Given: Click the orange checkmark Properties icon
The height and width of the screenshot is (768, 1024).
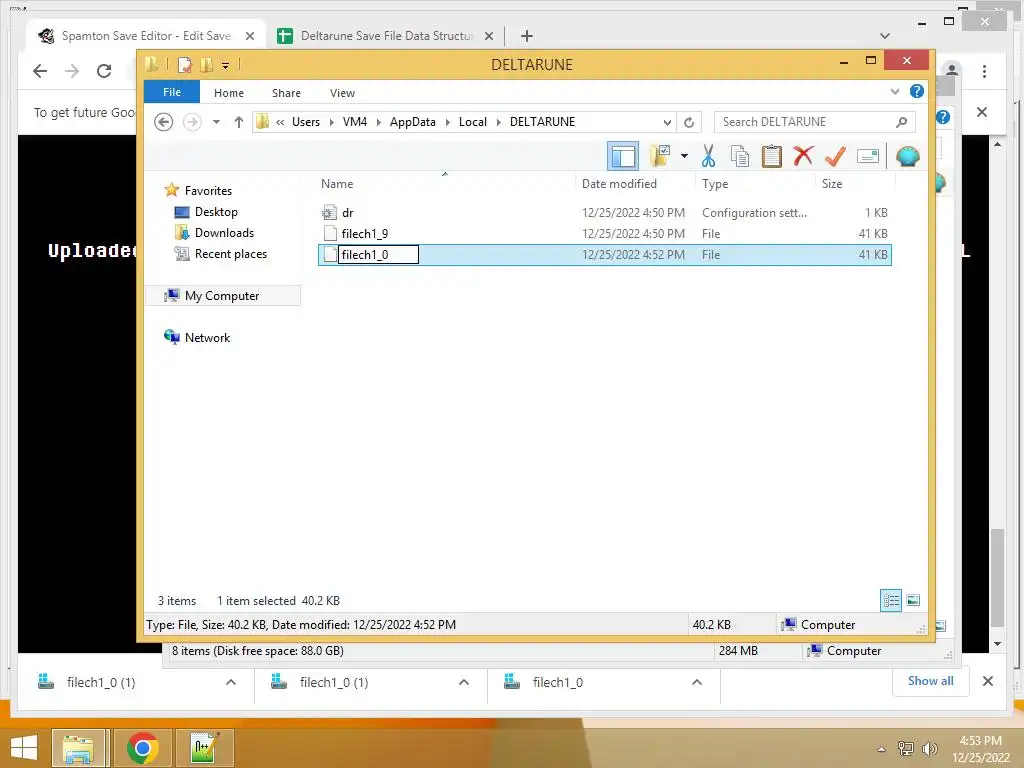Looking at the screenshot, I should coord(835,156).
